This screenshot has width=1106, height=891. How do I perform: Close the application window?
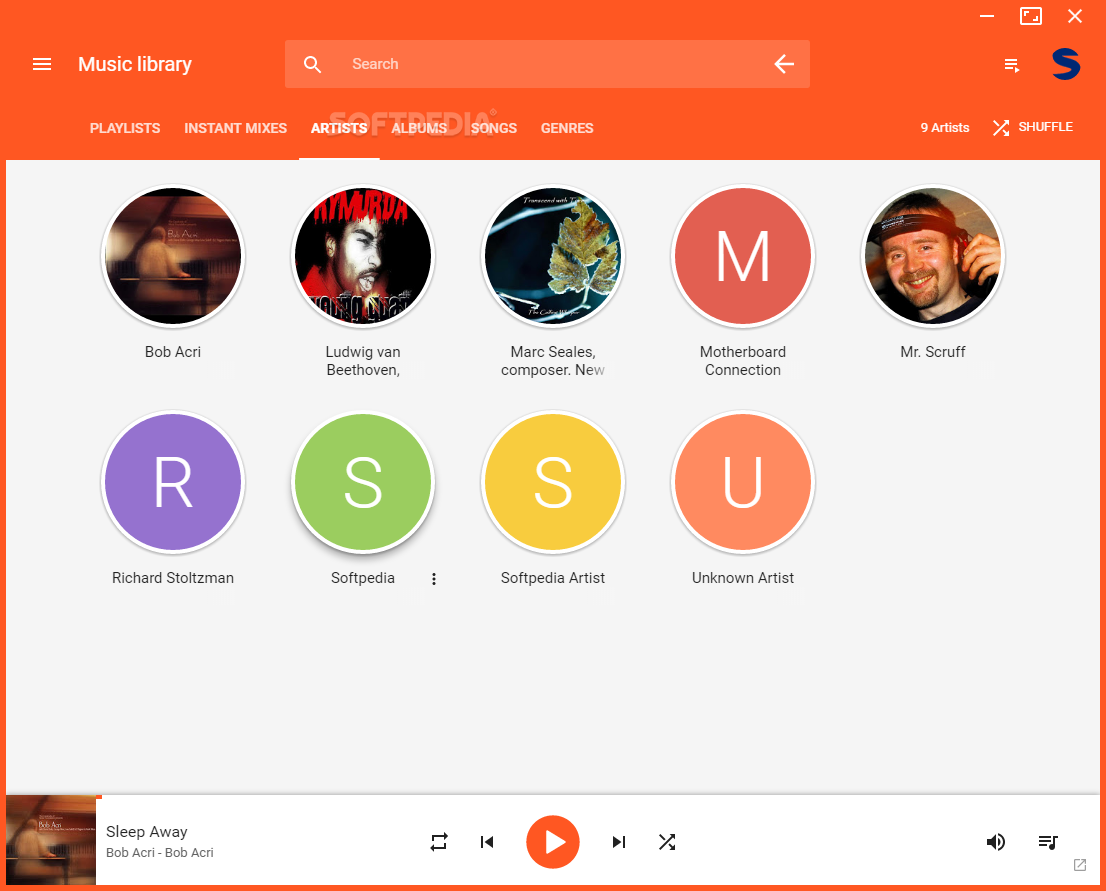click(x=1074, y=16)
